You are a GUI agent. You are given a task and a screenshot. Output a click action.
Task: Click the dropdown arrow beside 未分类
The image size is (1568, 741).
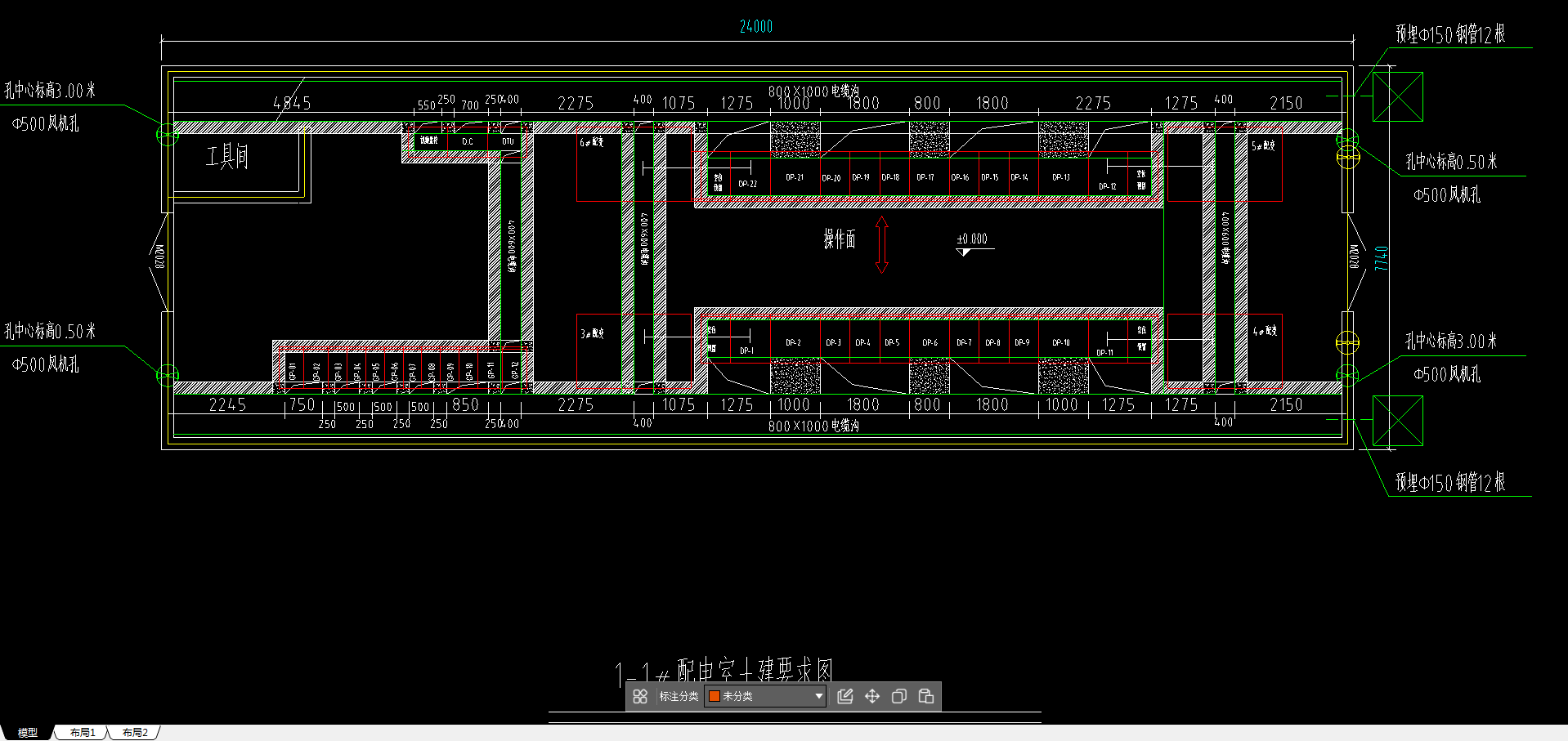pyautogui.click(x=818, y=696)
